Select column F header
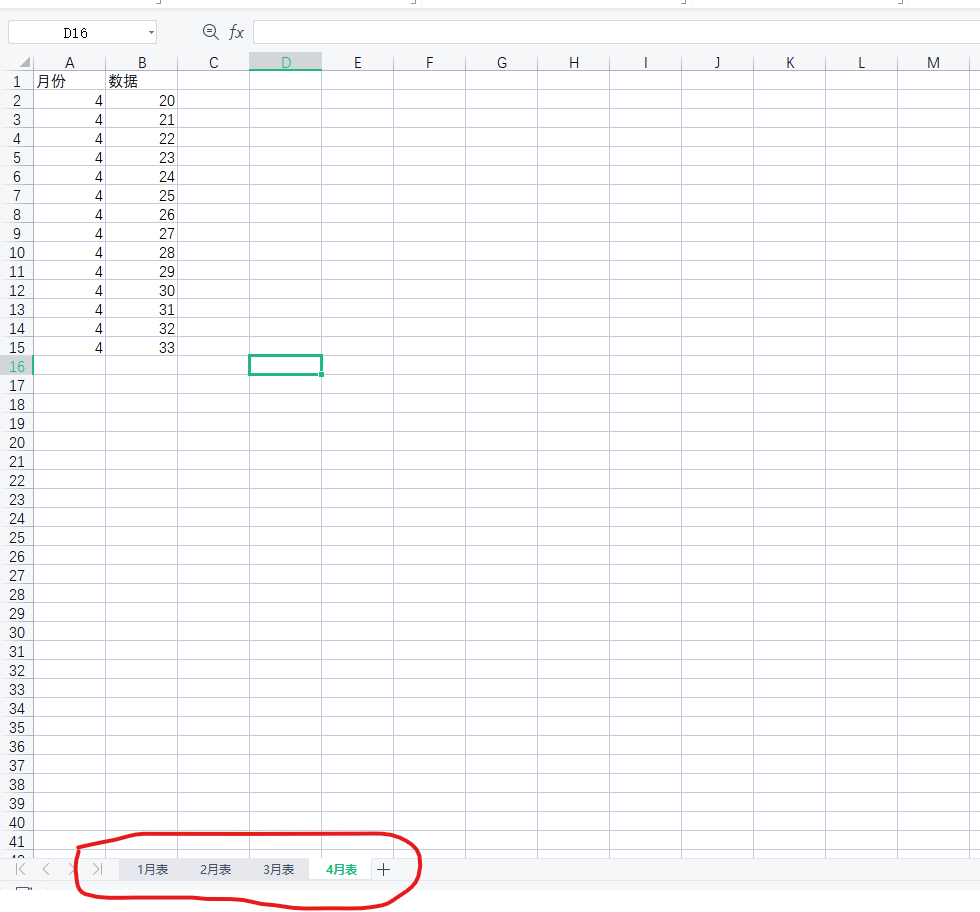980x912 pixels. (429, 63)
